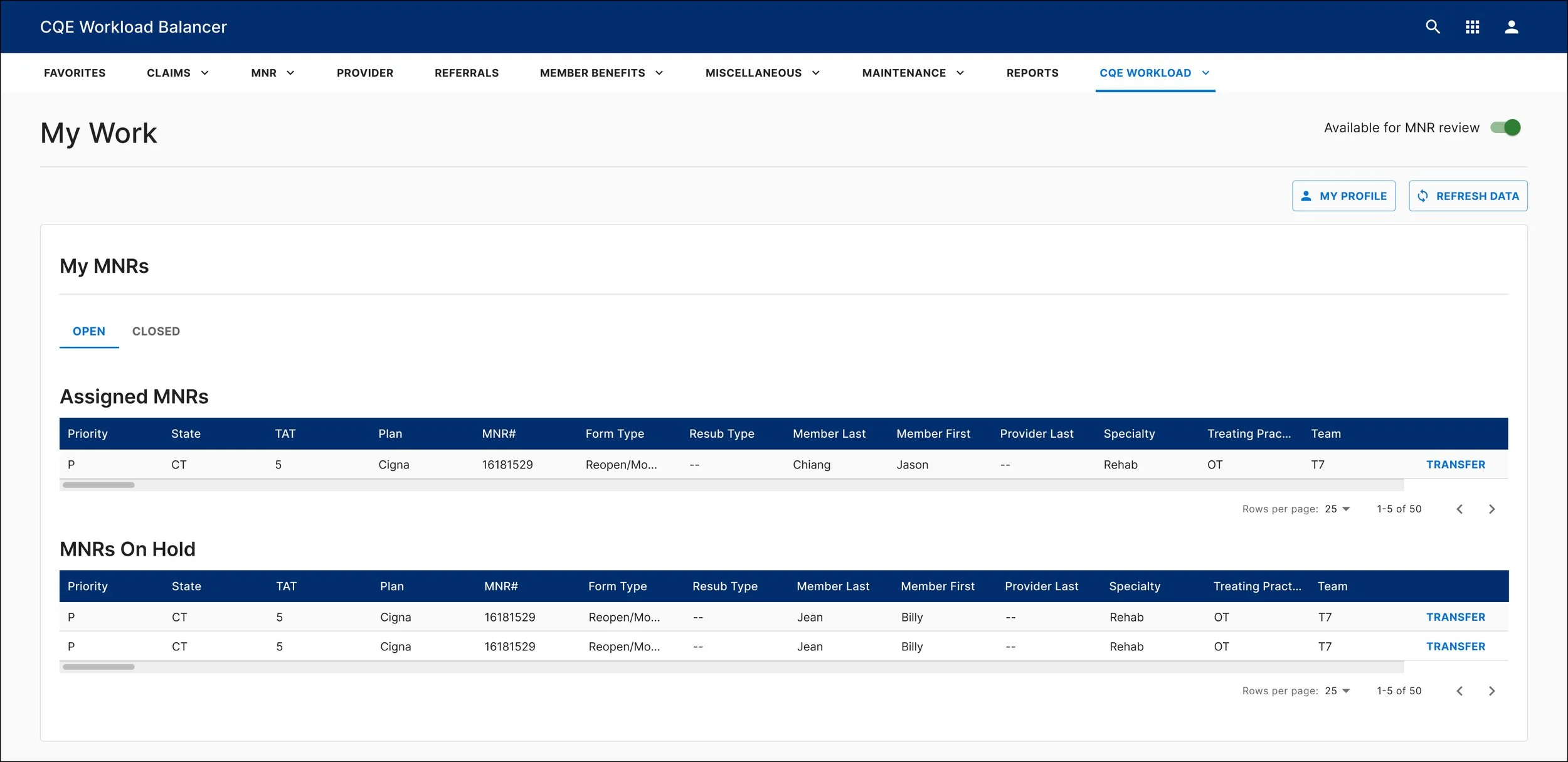Go to next page in MNRs On Hold

(x=1491, y=691)
